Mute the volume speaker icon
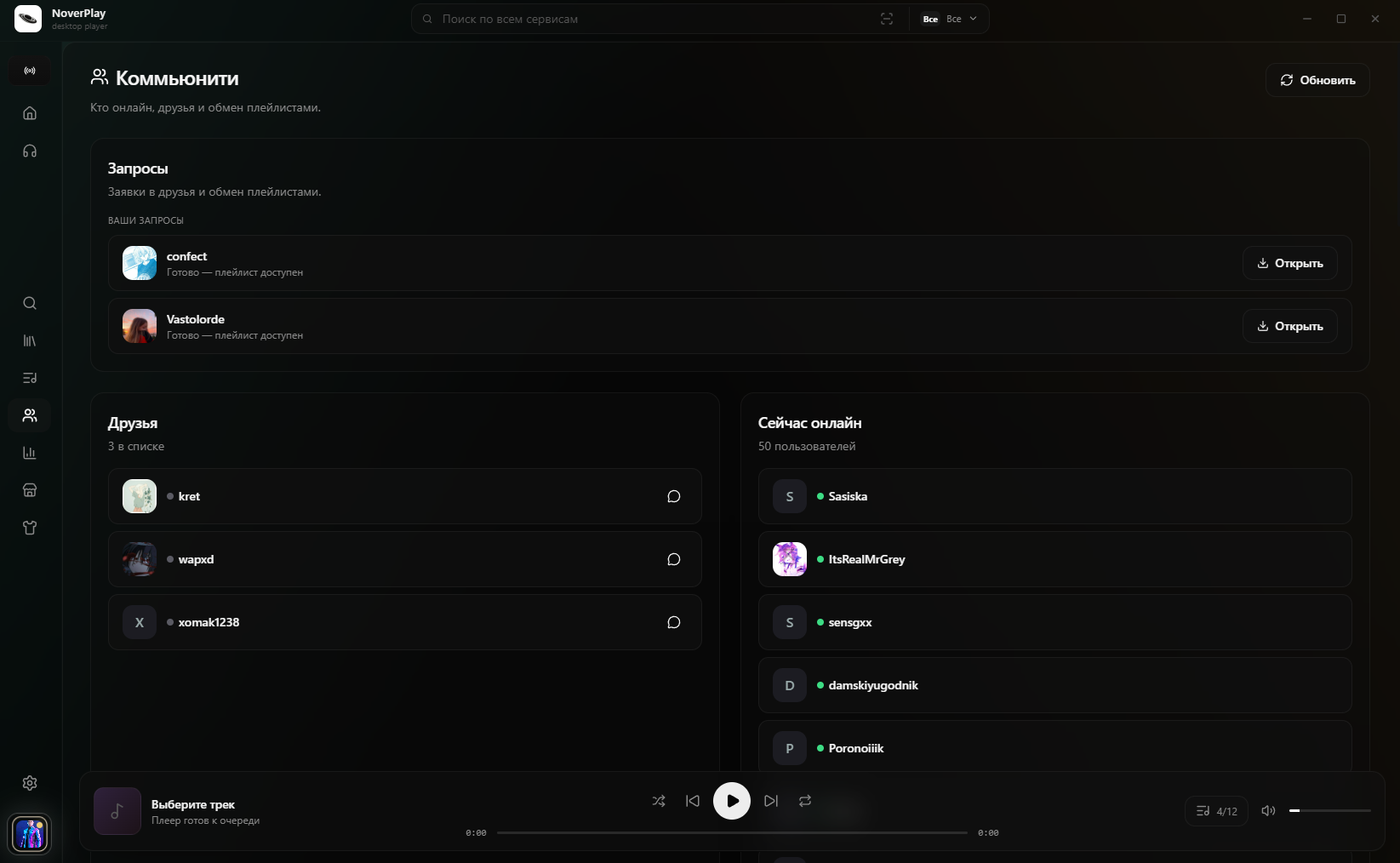This screenshot has width=1400, height=863. pos(1268,811)
